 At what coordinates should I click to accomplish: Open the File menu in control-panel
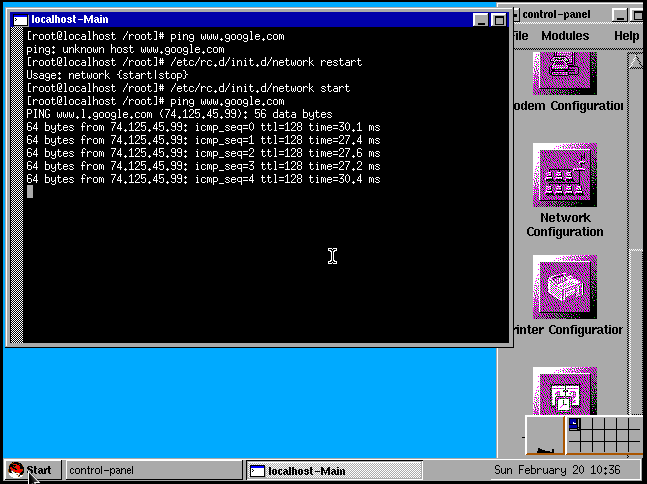[x=519, y=36]
